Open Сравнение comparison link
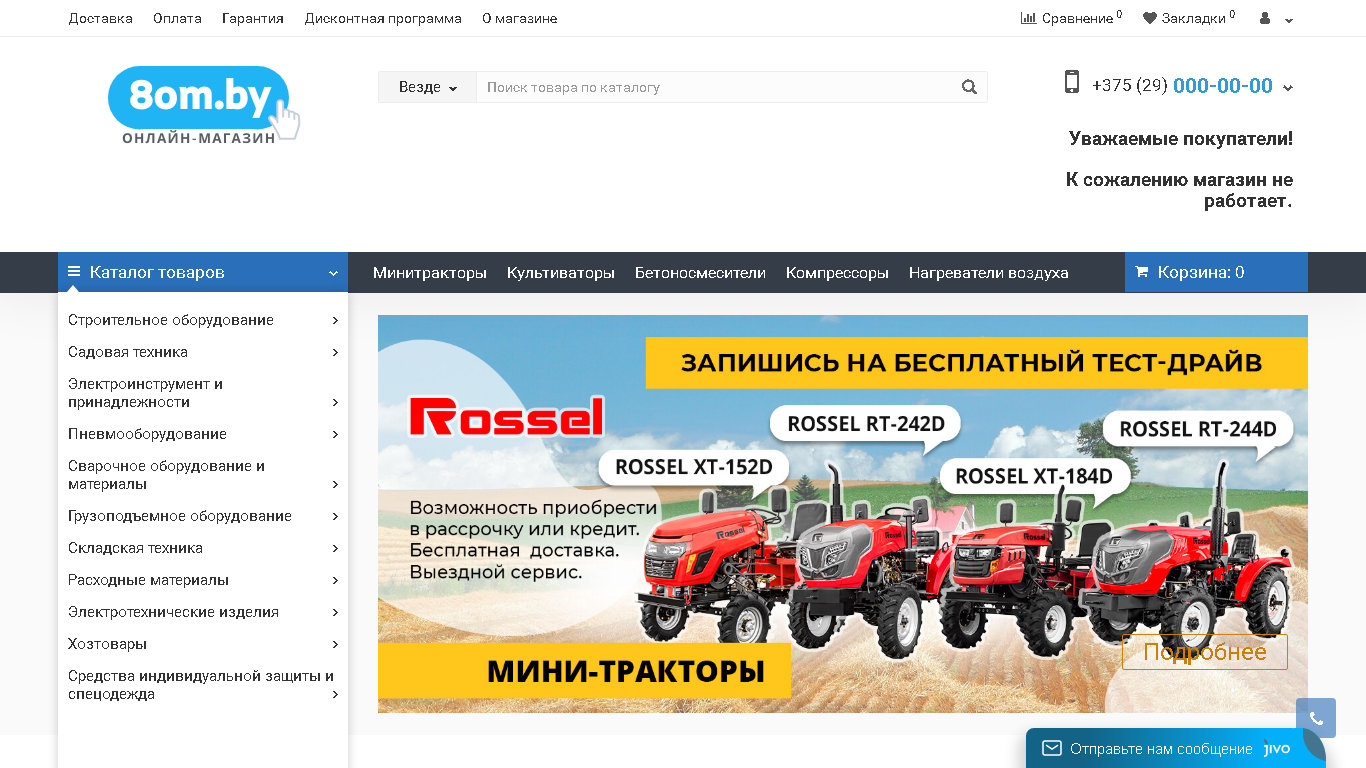Image resolution: width=1366 pixels, height=768 pixels. pyautogui.click(x=1071, y=18)
